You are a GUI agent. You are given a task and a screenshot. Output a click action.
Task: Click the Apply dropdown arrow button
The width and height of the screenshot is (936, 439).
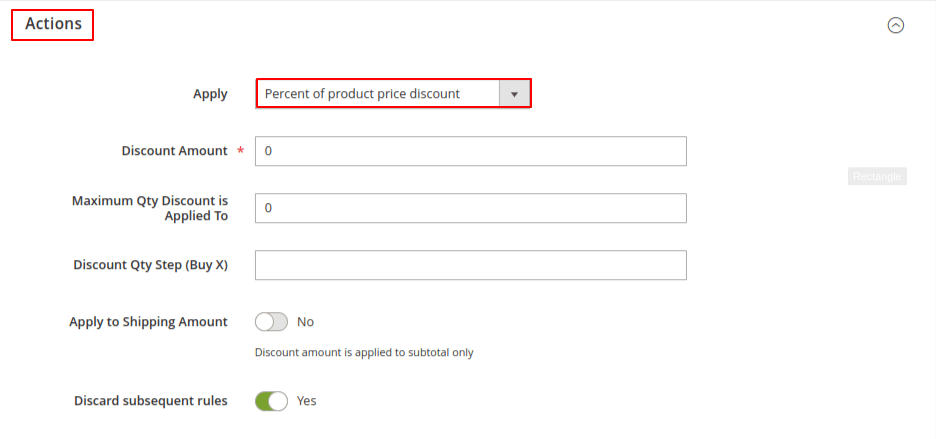point(514,94)
